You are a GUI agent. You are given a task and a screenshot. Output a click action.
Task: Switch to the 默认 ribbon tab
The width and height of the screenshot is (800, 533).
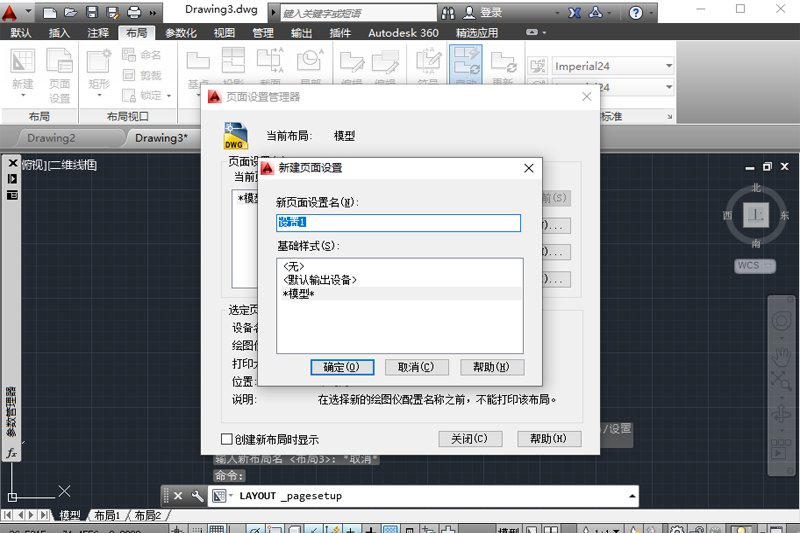tap(21, 33)
